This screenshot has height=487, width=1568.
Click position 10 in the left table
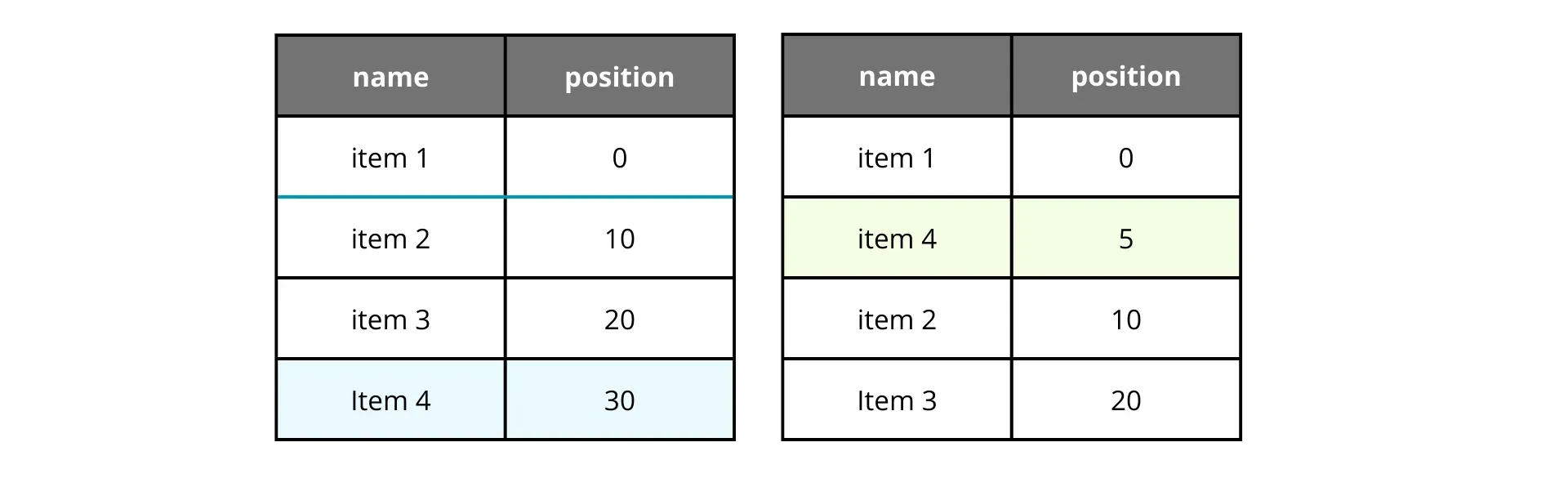tap(619, 238)
